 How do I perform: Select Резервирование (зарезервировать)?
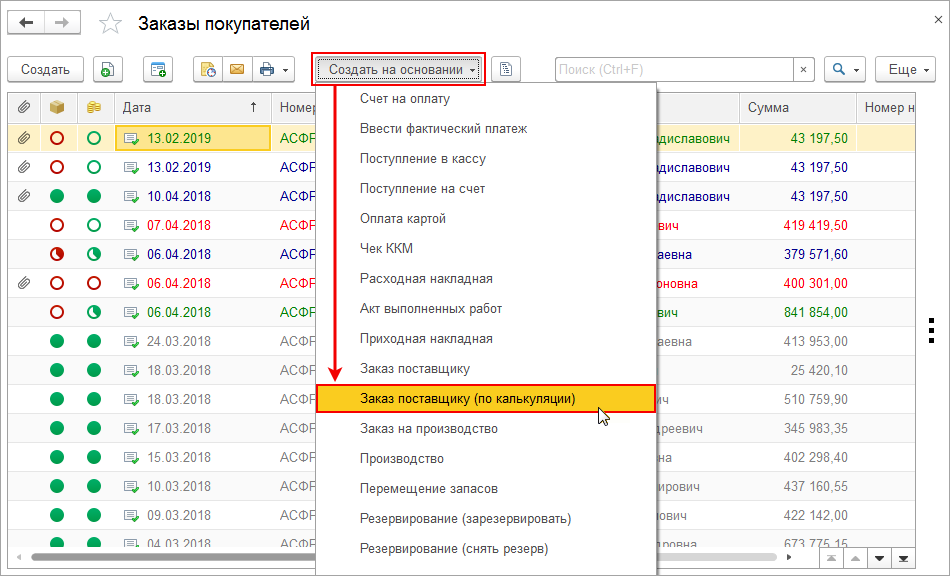pos(465,518)
